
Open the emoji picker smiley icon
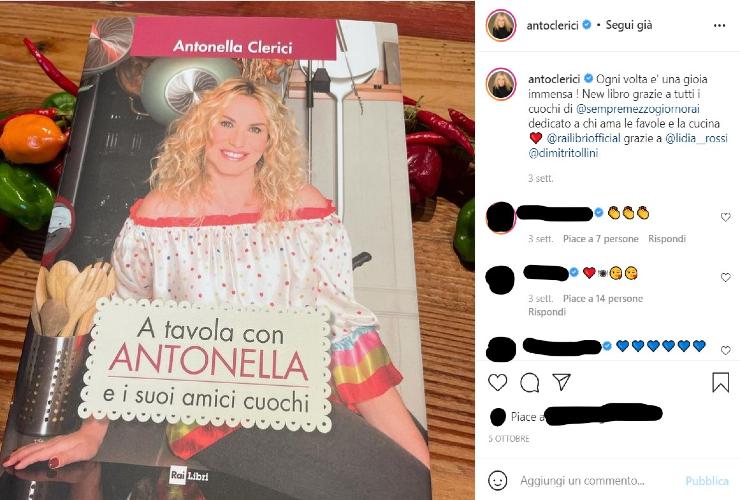pos(497,481)
